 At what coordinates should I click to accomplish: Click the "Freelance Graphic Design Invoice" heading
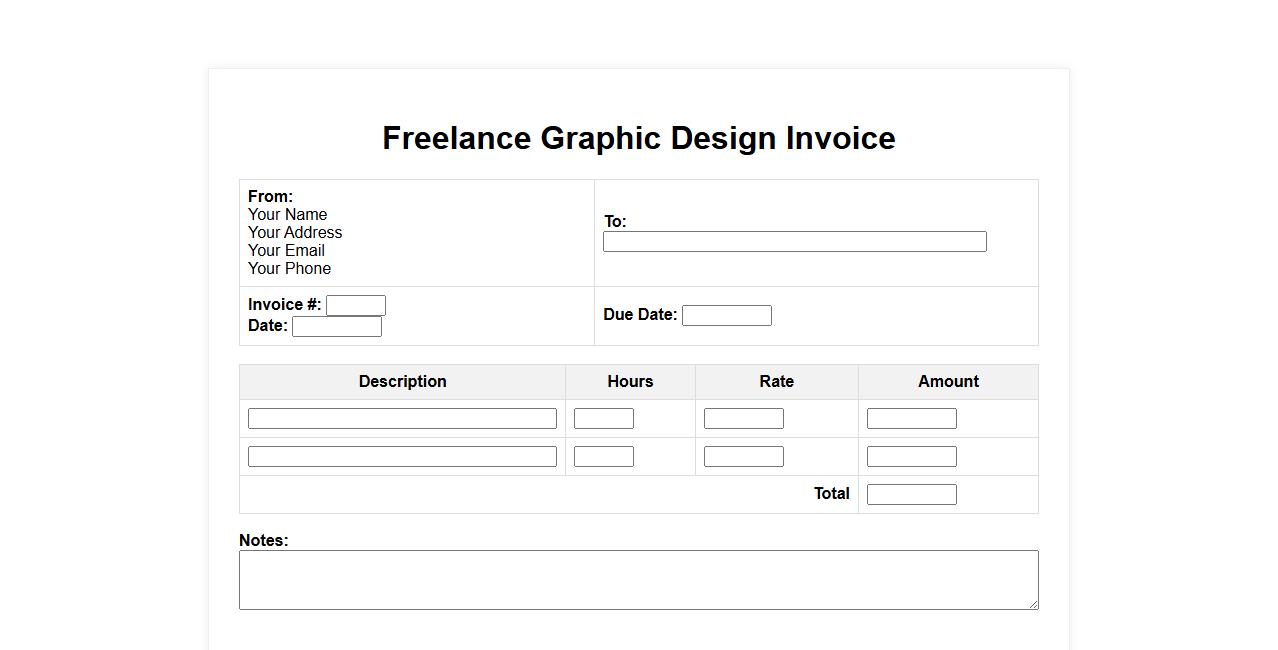(x=638, y=138)
